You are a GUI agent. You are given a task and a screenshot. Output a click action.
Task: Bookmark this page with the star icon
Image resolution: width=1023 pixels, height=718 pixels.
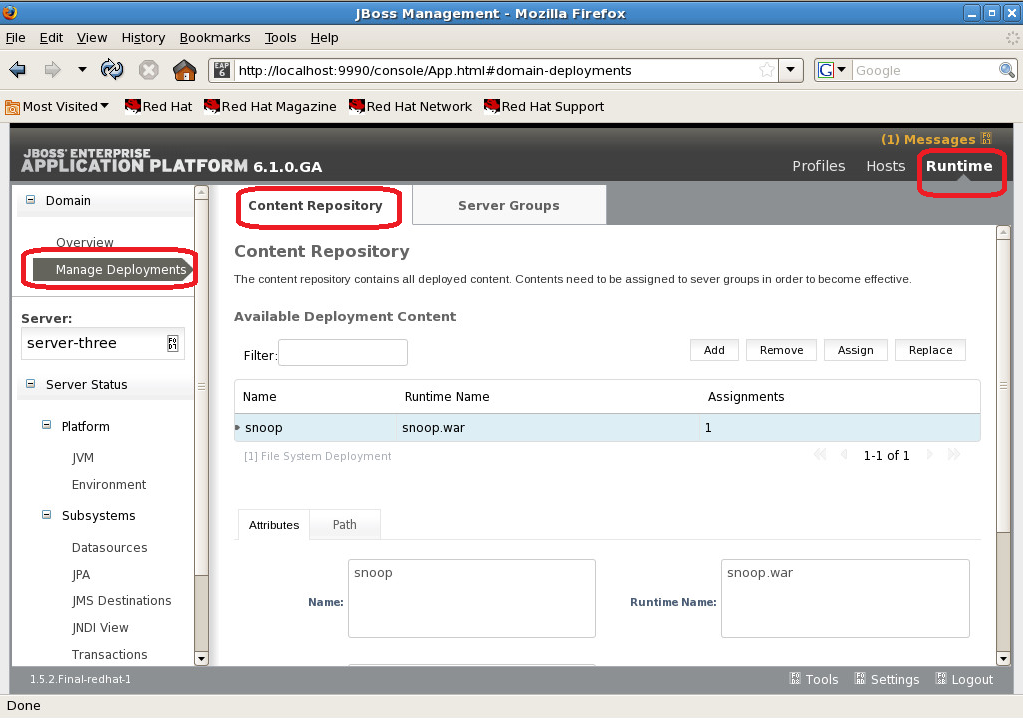click(767, 70)
